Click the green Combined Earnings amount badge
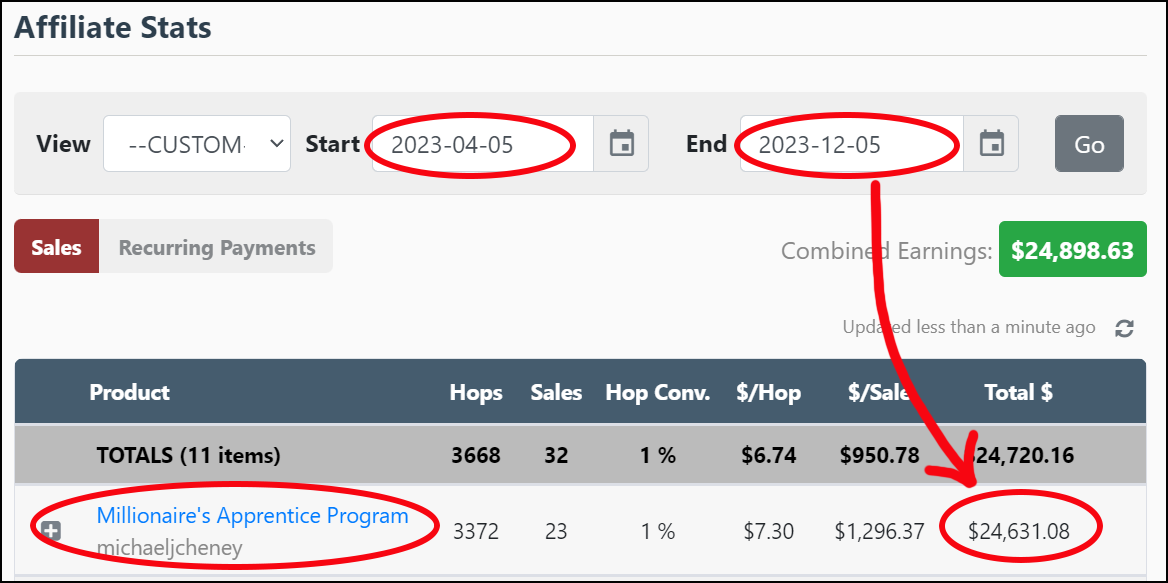The image size is (1168, 583). coord(1072,250)
